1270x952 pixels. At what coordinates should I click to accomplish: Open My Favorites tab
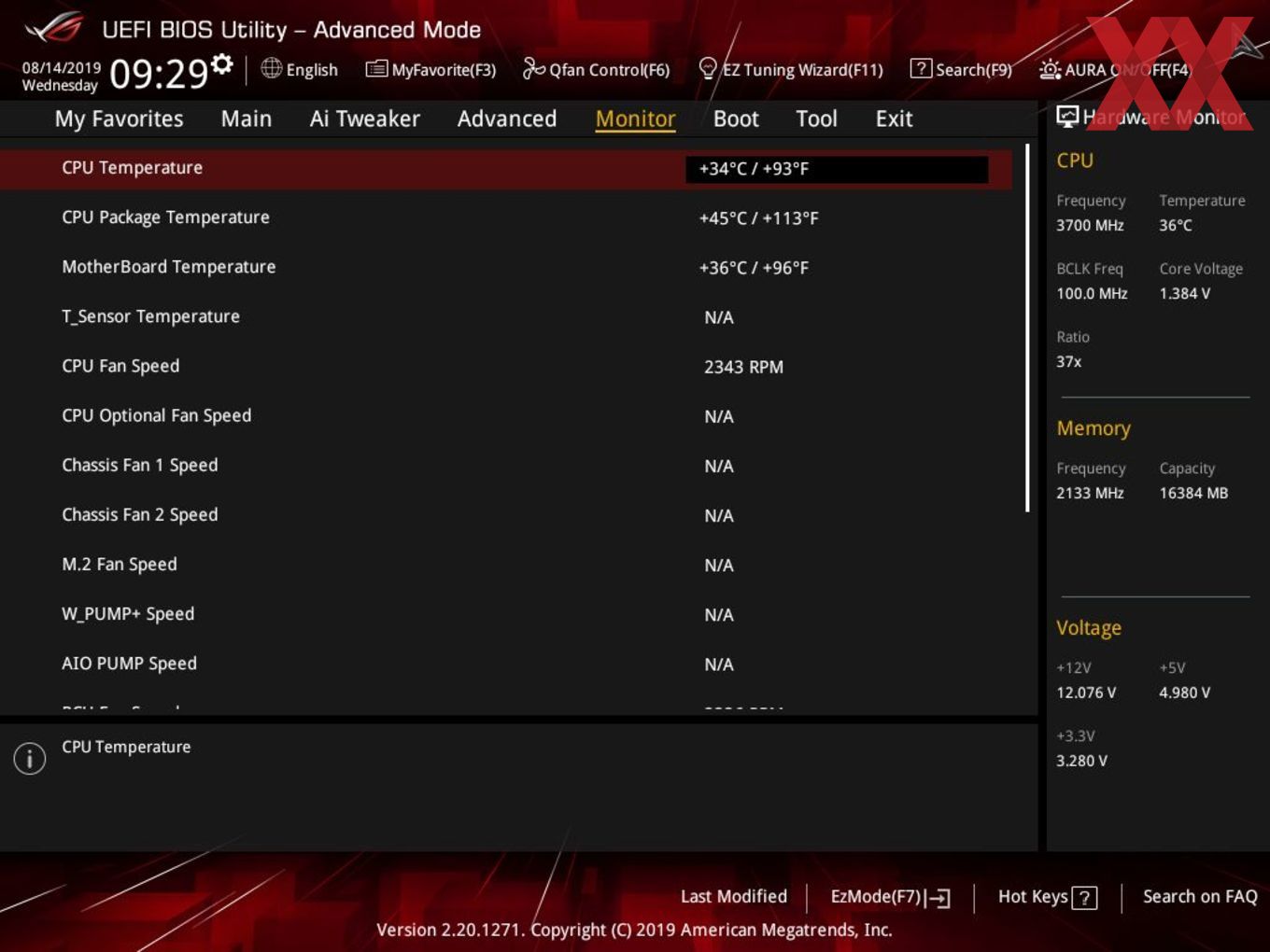click(119, 119)
